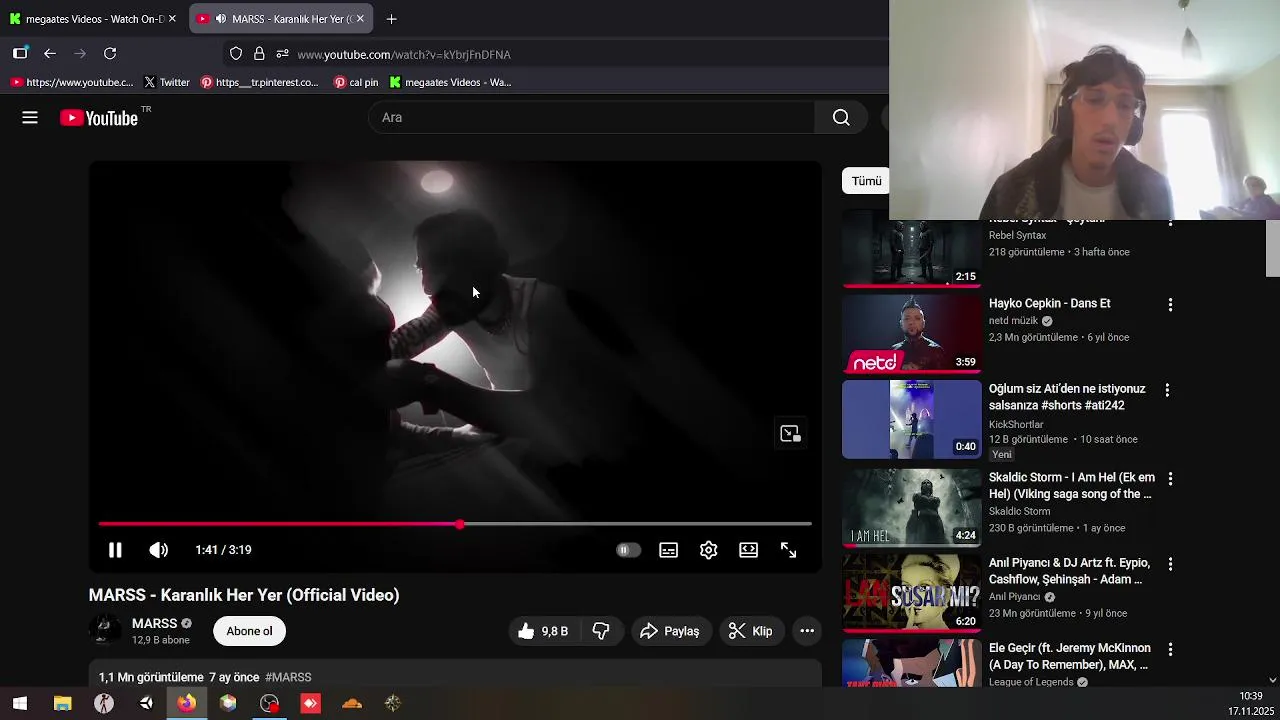This screenshot has width=1280, height=720.
Task: Click KickShortlar channel name
Action: [x=1016, y=424]
